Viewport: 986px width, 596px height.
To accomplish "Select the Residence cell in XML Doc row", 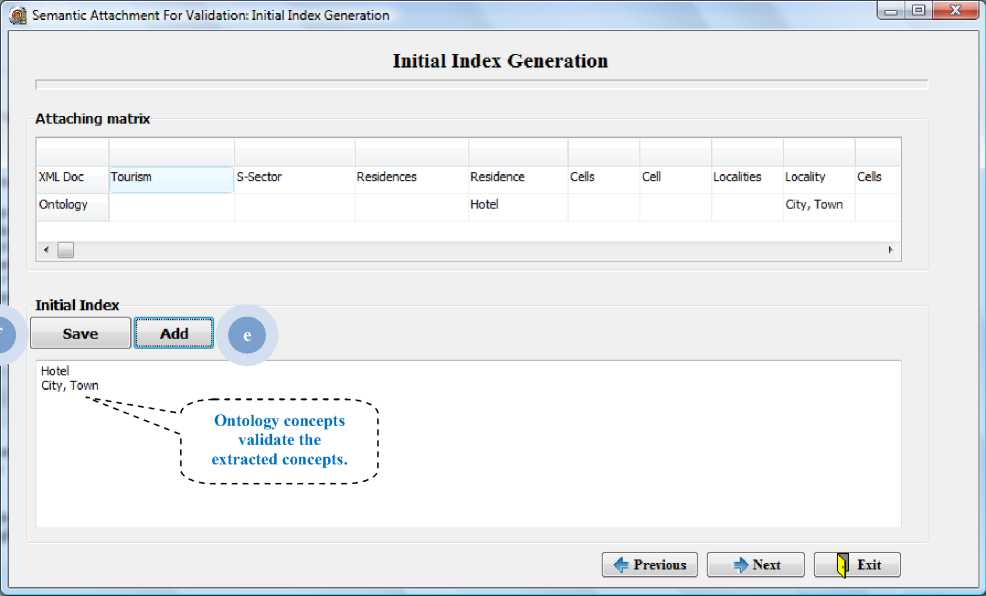I will 518,179.
